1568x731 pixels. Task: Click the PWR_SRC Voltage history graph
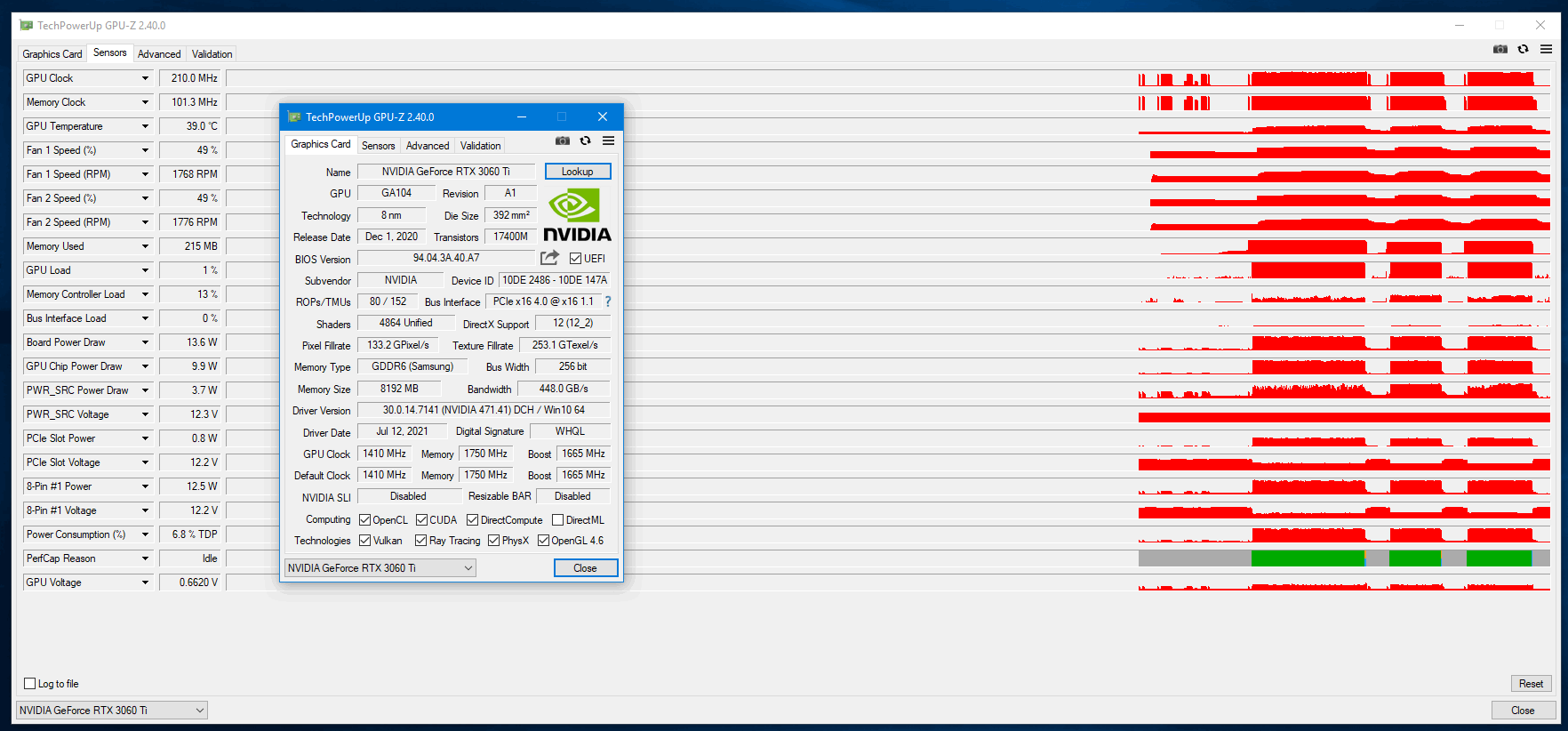point(888,414)
